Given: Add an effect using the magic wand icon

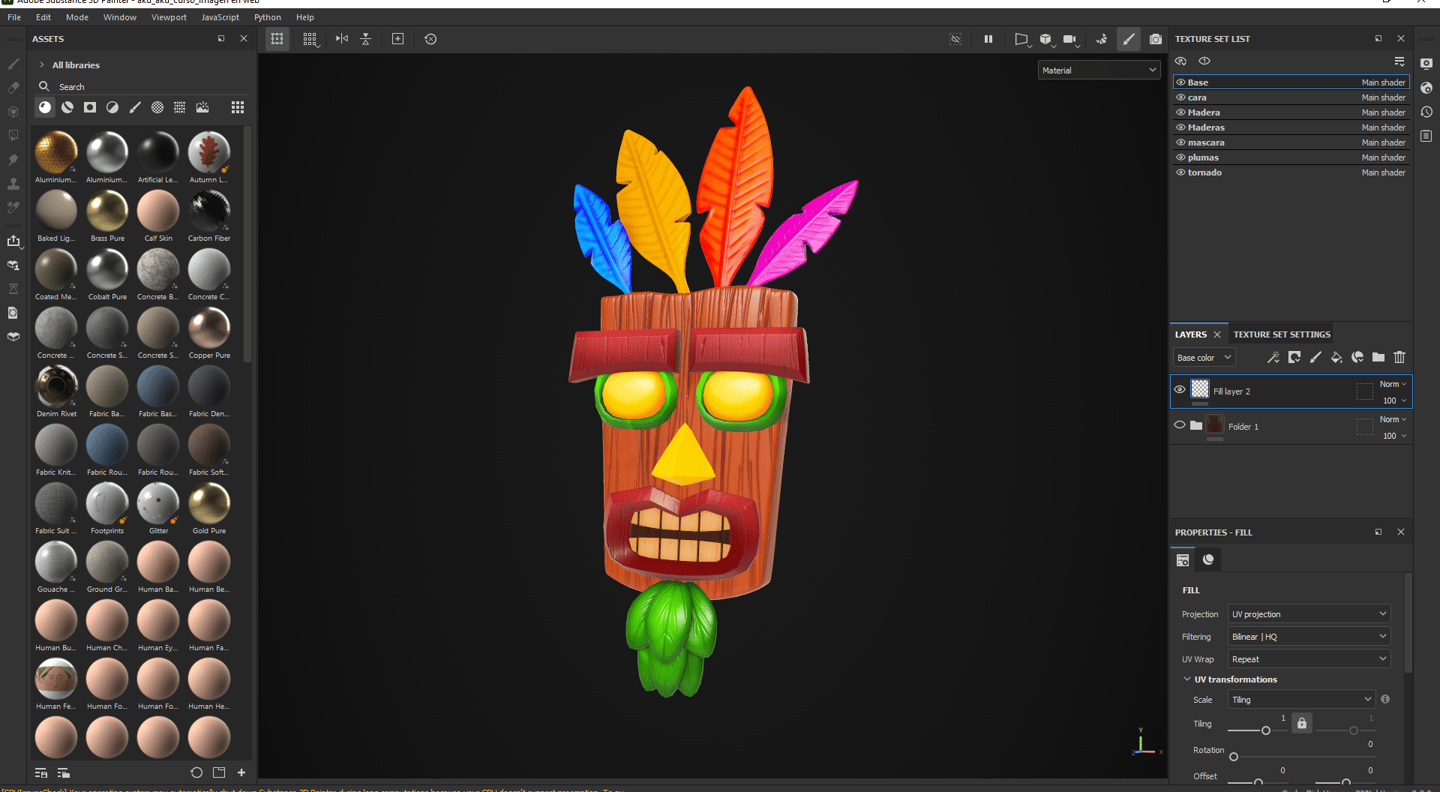Looking at the screenshot, I should (1273, 357).
